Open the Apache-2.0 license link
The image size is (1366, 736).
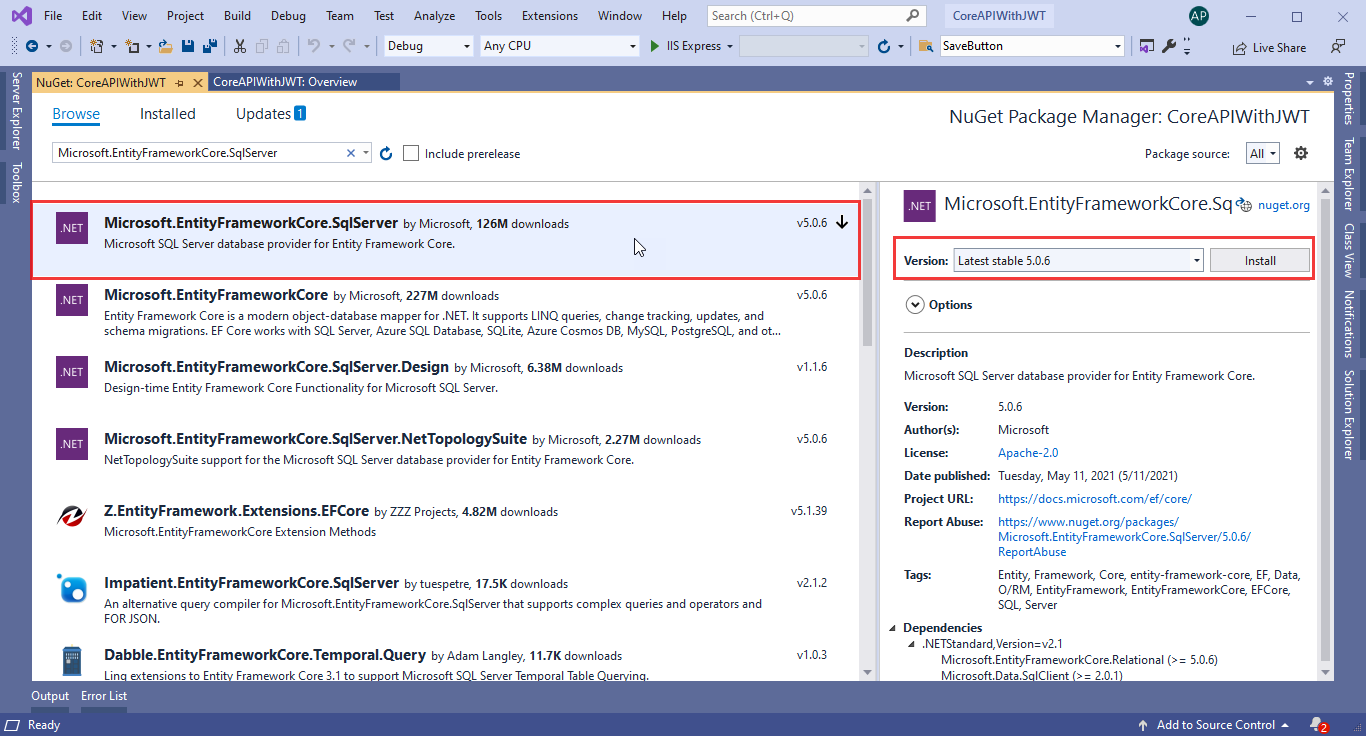click(1028, 453)
